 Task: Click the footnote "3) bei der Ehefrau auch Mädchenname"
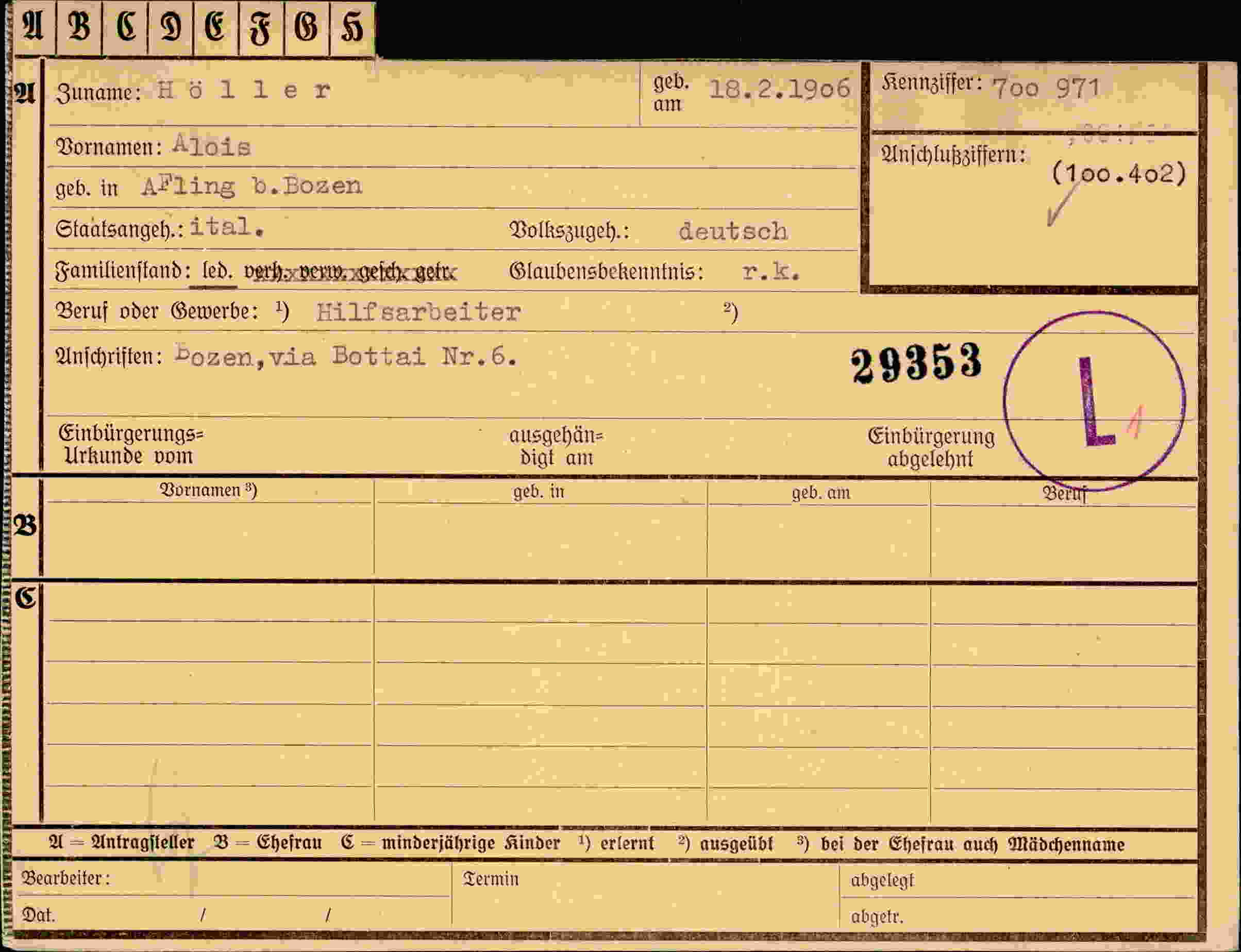961,844
